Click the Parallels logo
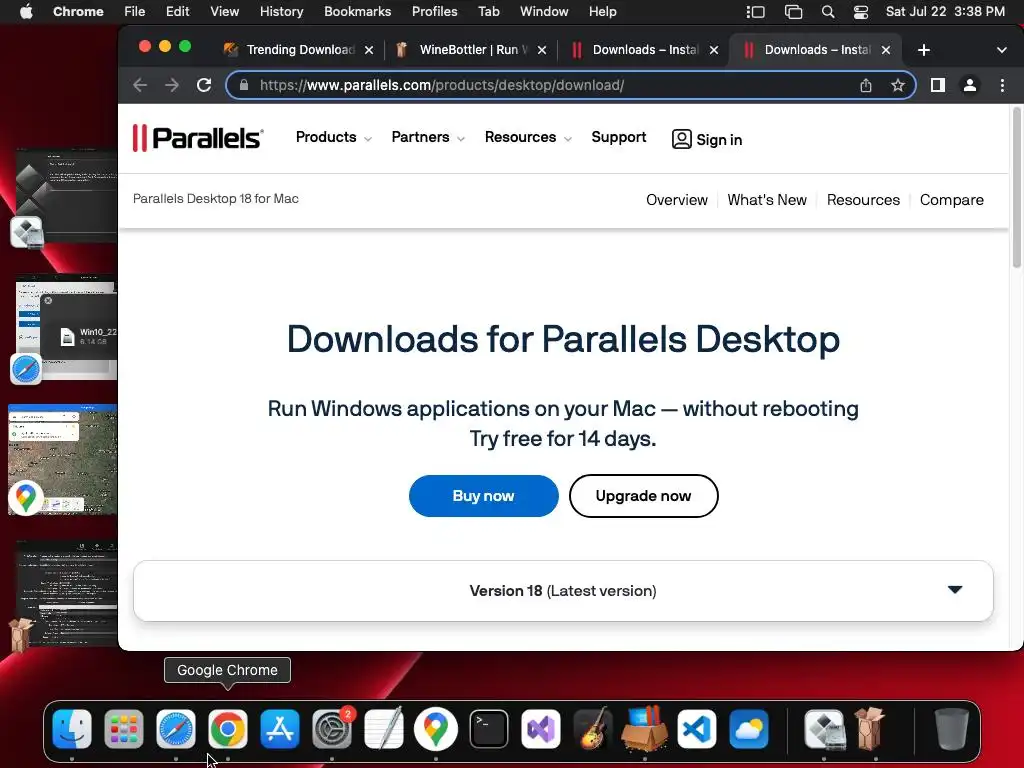Screen dimensions: 1024x768 [x=198, y=138]
